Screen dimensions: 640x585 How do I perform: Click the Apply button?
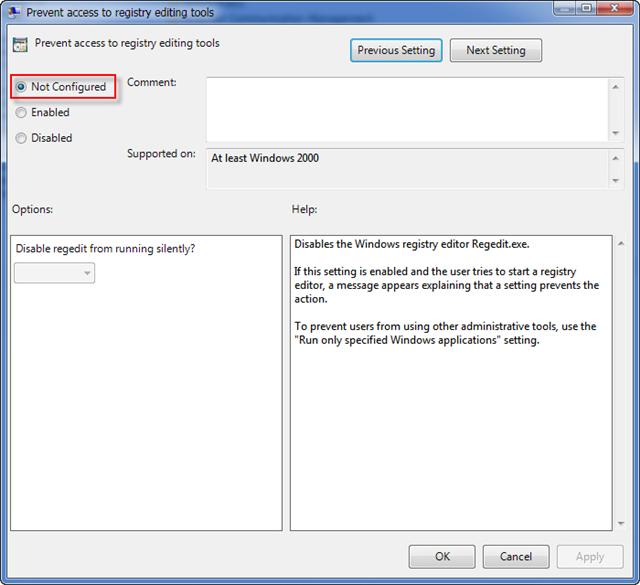tap(590, 556)
